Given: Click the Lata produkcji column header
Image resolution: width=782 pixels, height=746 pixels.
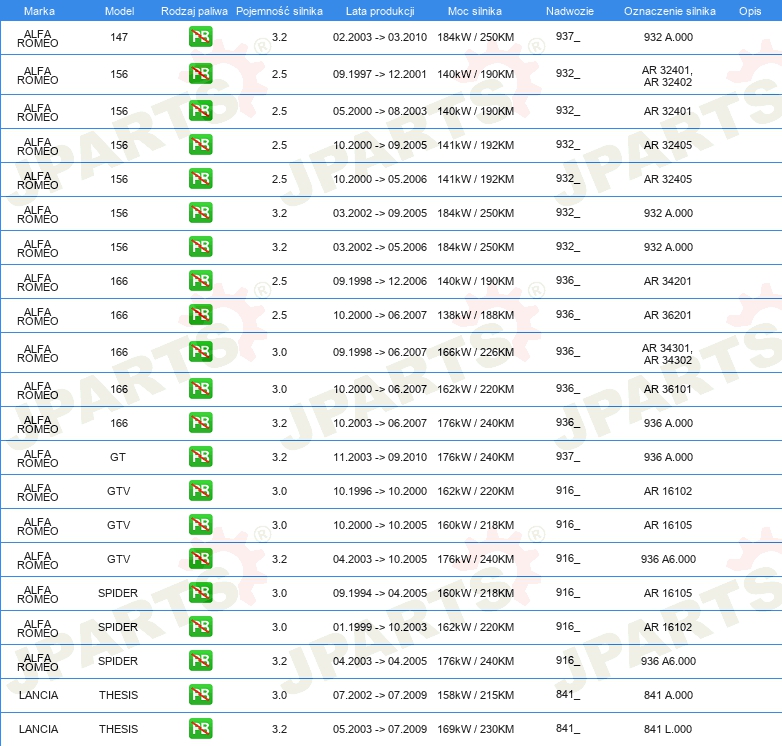Looking at the screenshot, I should pos(380,11).
